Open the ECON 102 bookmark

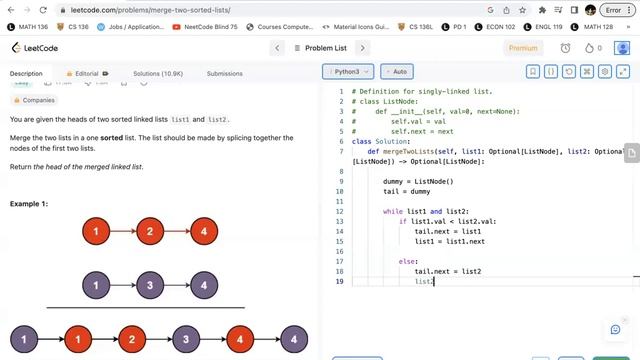[495, 27]
